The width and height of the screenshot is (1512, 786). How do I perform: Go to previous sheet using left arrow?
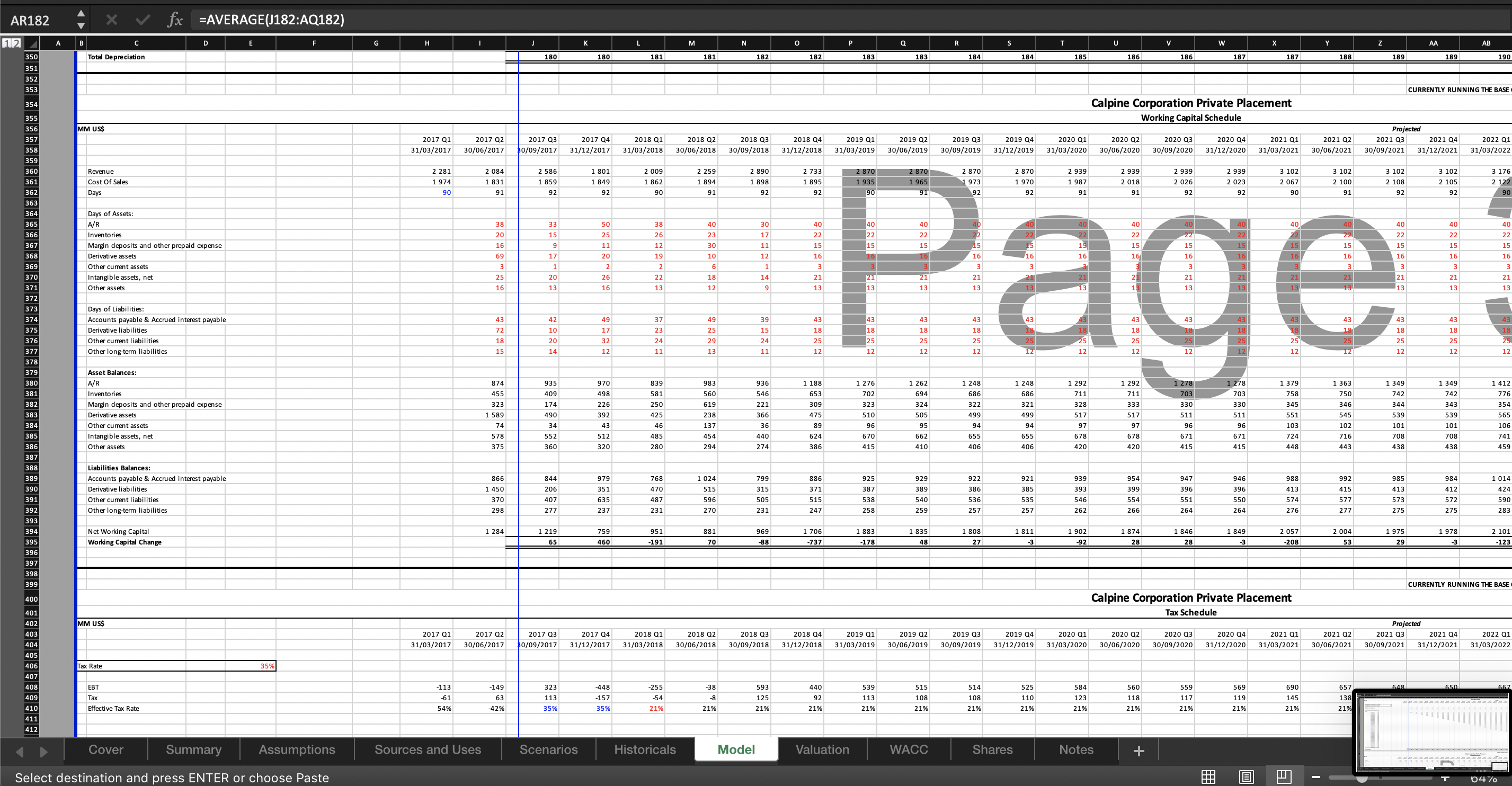tap(20, 752)
